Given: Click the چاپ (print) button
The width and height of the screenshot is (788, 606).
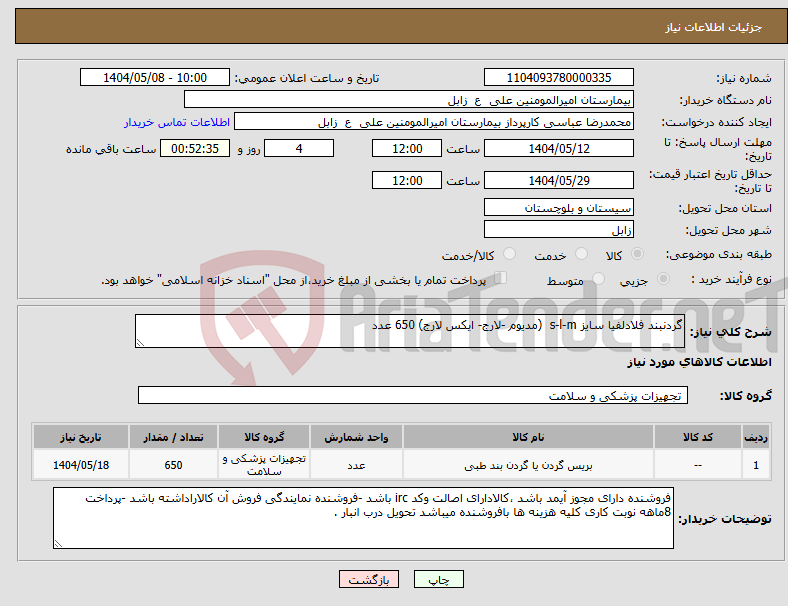Looking at the screenshot, I should (x=438, y=579).
